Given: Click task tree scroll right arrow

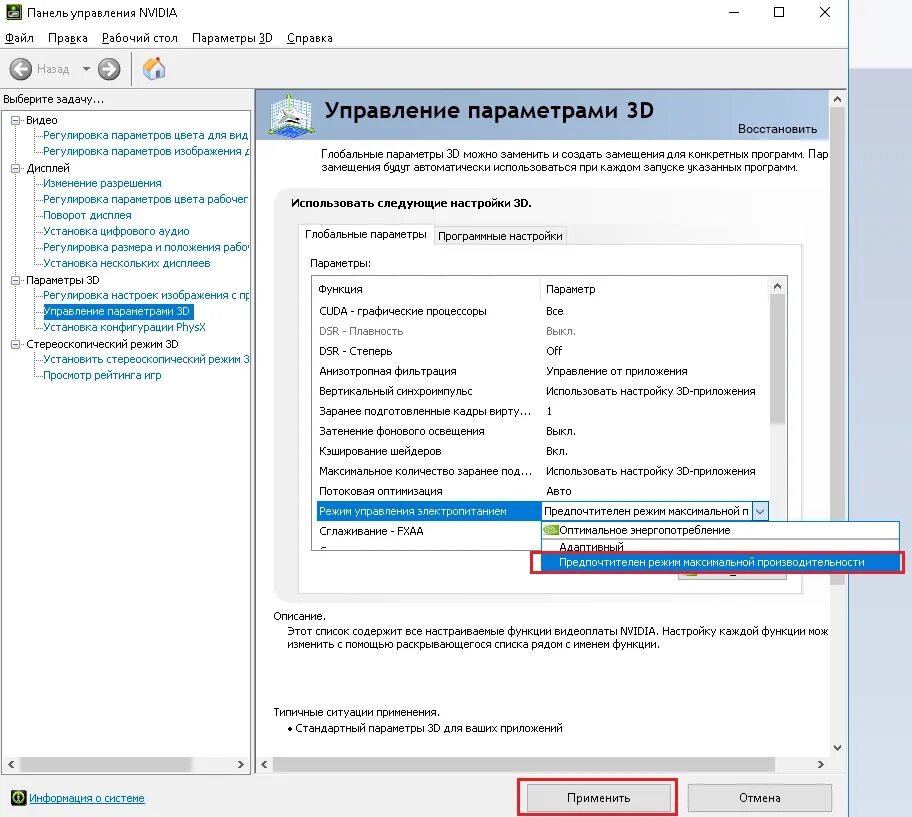Looking at the screenshot, I should pyautogui.click(x=241, y=765).
